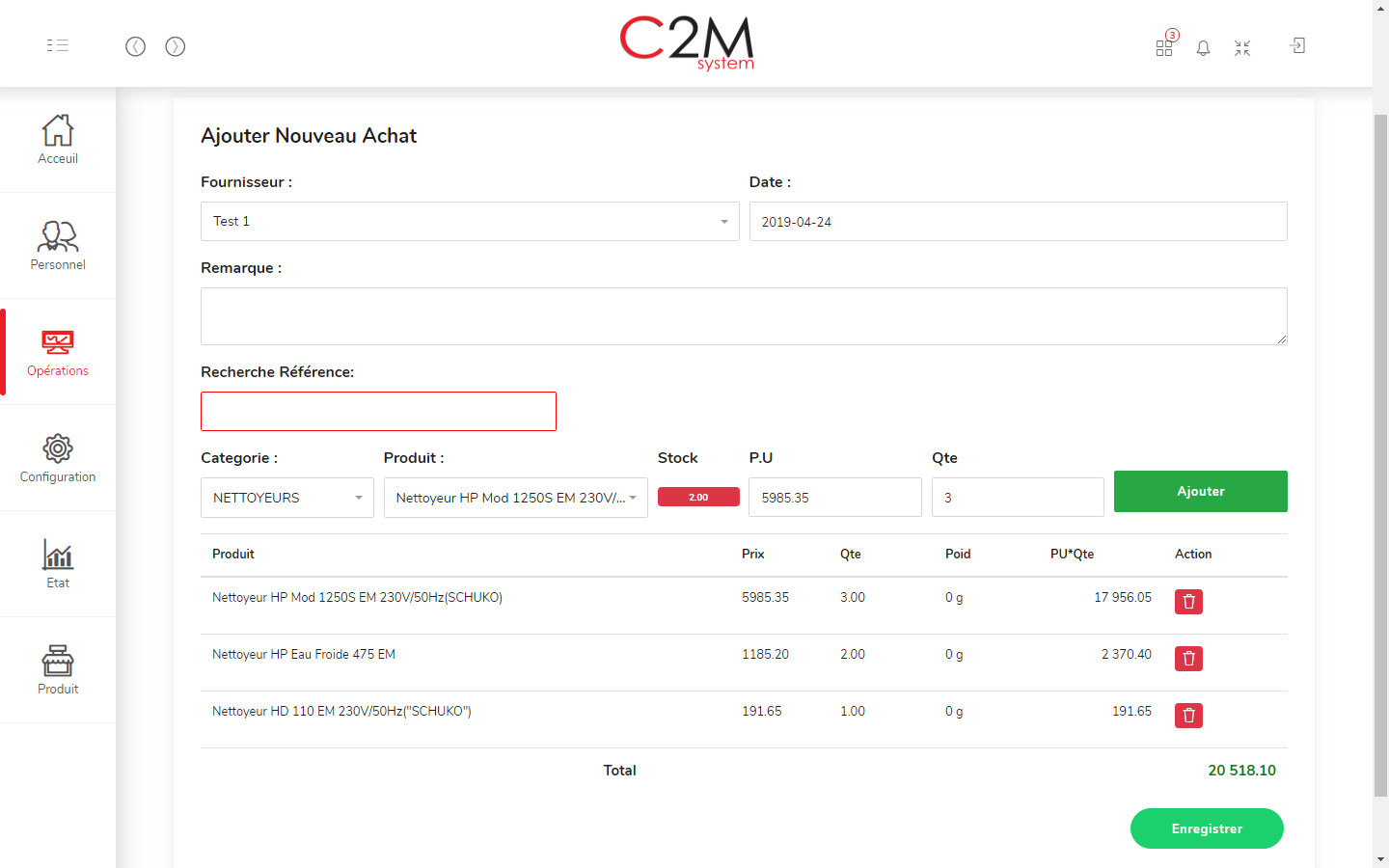Click the back navigation arrow icon
The width and height of the screenshot is (1389, 868).
tap(135, 46)
